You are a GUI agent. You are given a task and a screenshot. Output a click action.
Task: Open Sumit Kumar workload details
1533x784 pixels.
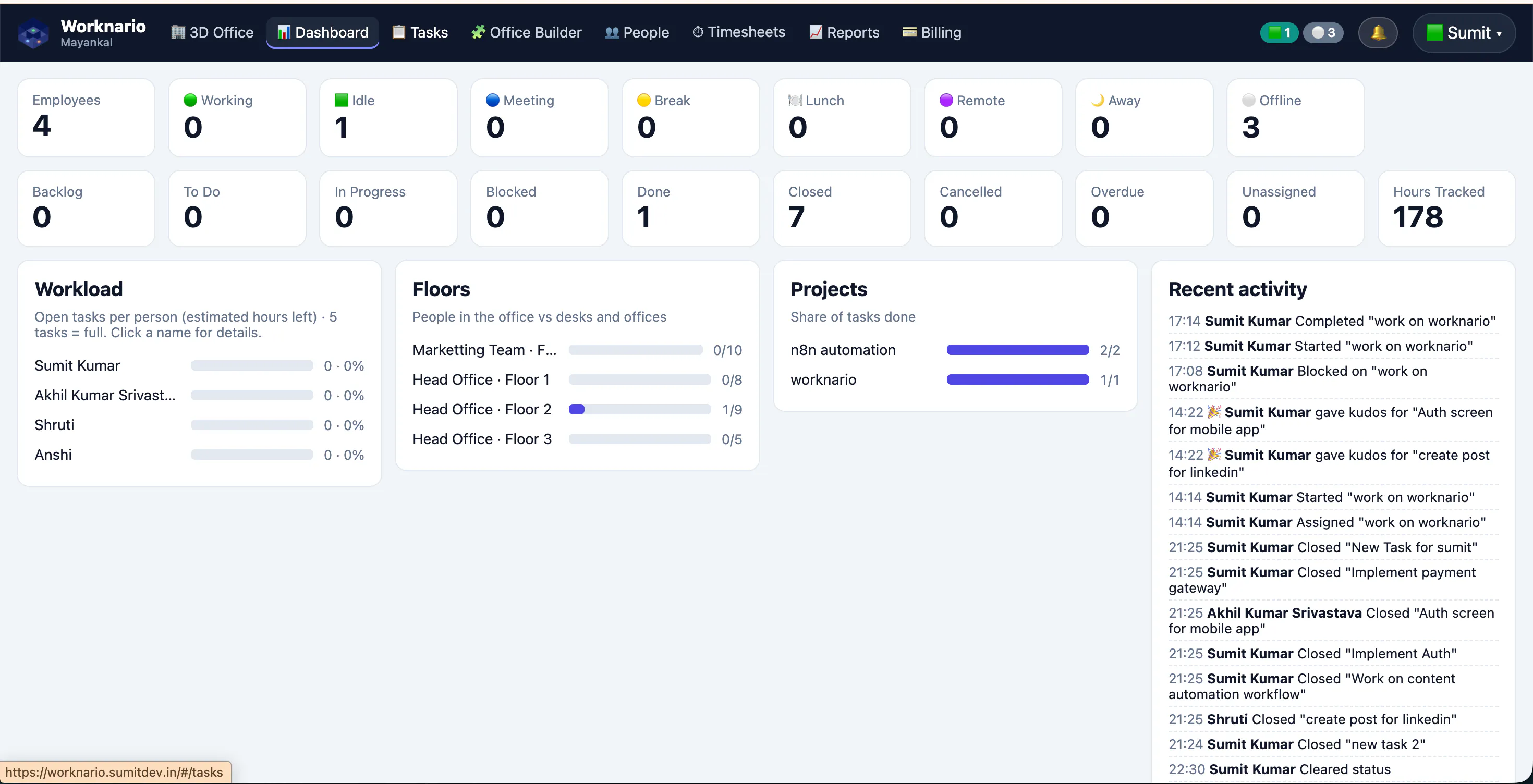coord(77,365)
